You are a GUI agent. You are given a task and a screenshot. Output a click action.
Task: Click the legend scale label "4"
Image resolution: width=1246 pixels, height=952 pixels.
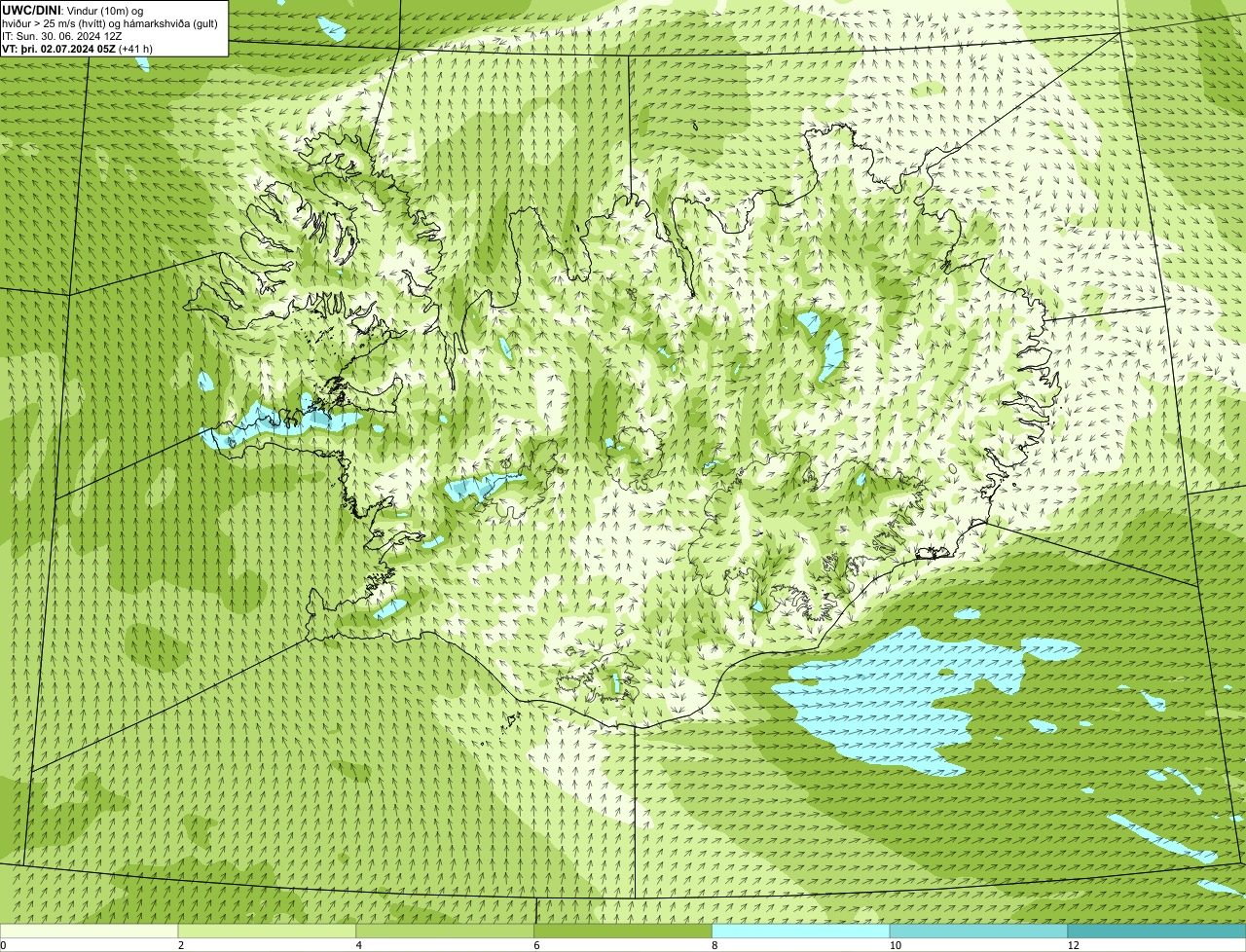coord(359,945)
